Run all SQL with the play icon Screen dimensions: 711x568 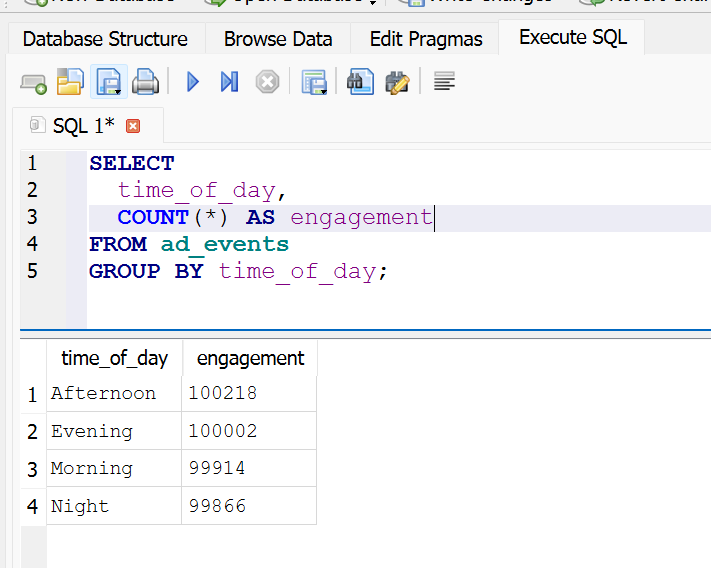(193, 83)
